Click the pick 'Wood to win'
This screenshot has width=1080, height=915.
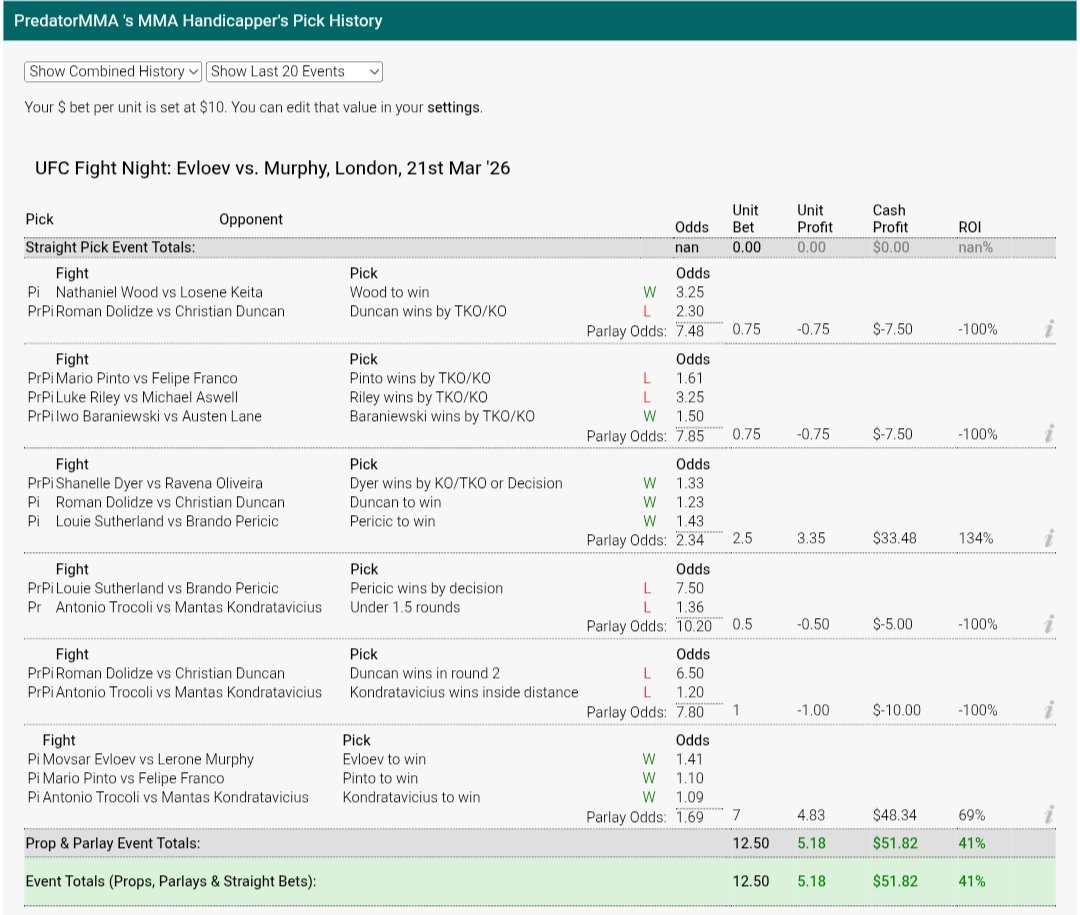pyautogui.click(x=389, y=292)
